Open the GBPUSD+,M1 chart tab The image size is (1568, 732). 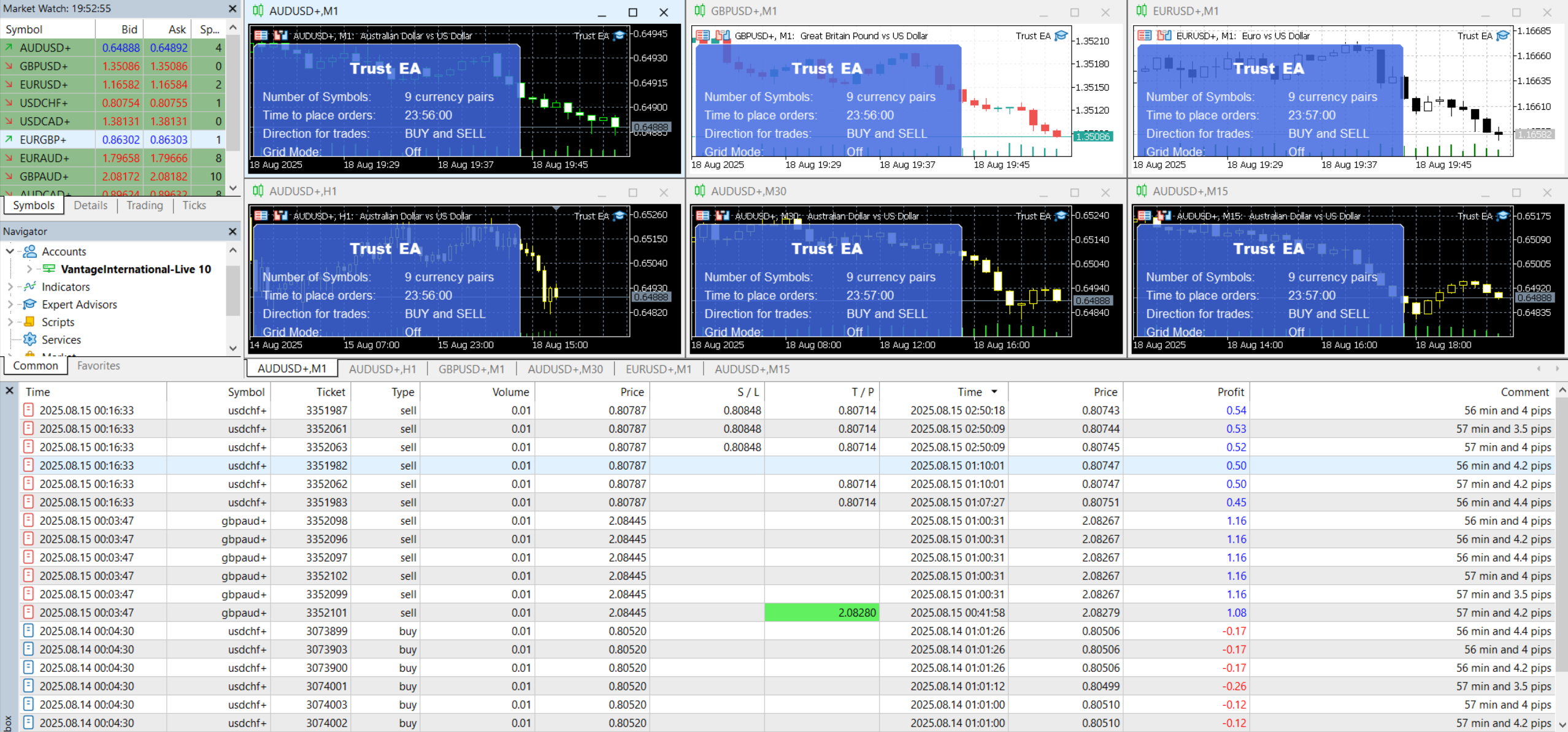coord(471,369)
